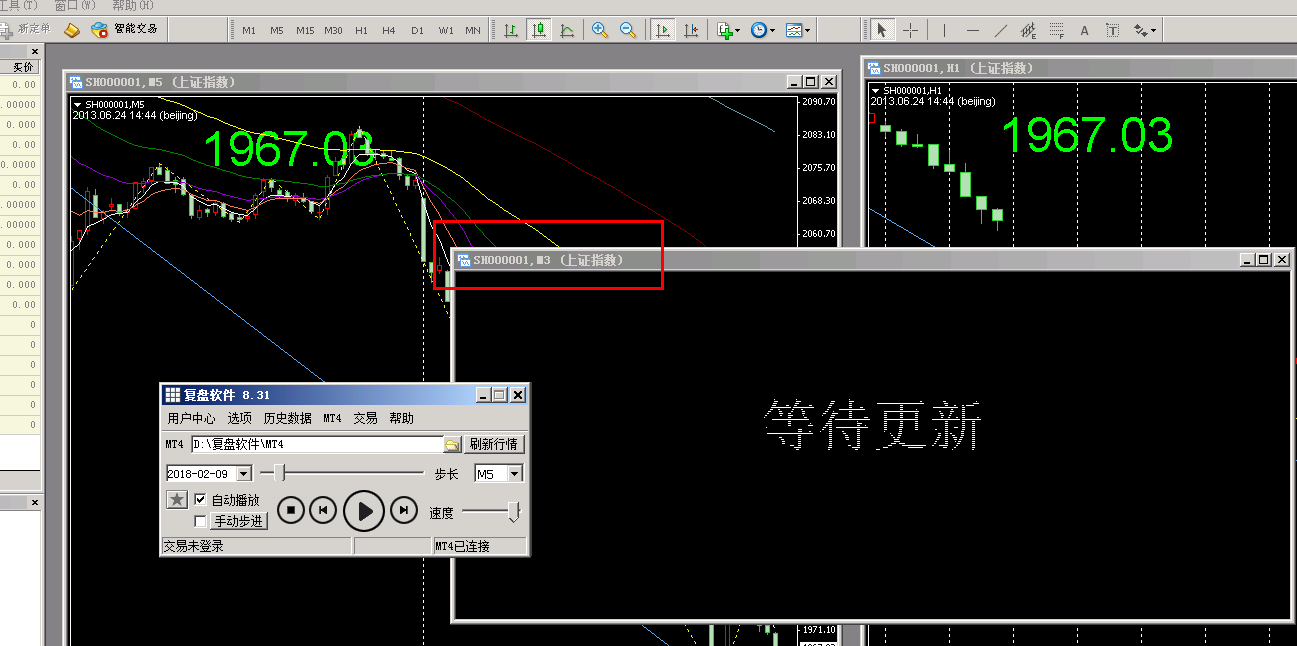Image resolution: width=1297 pixels, height=646 pixels.
Task: Click the folder browse icon beside MT4 path
Action: pyautogui.click(x=452, y=445)
